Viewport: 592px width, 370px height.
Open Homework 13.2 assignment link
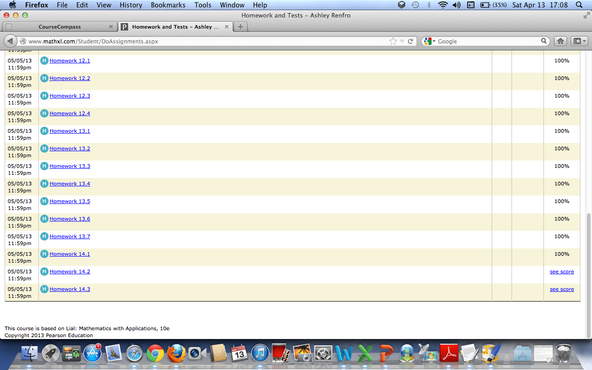click(70, 148)
